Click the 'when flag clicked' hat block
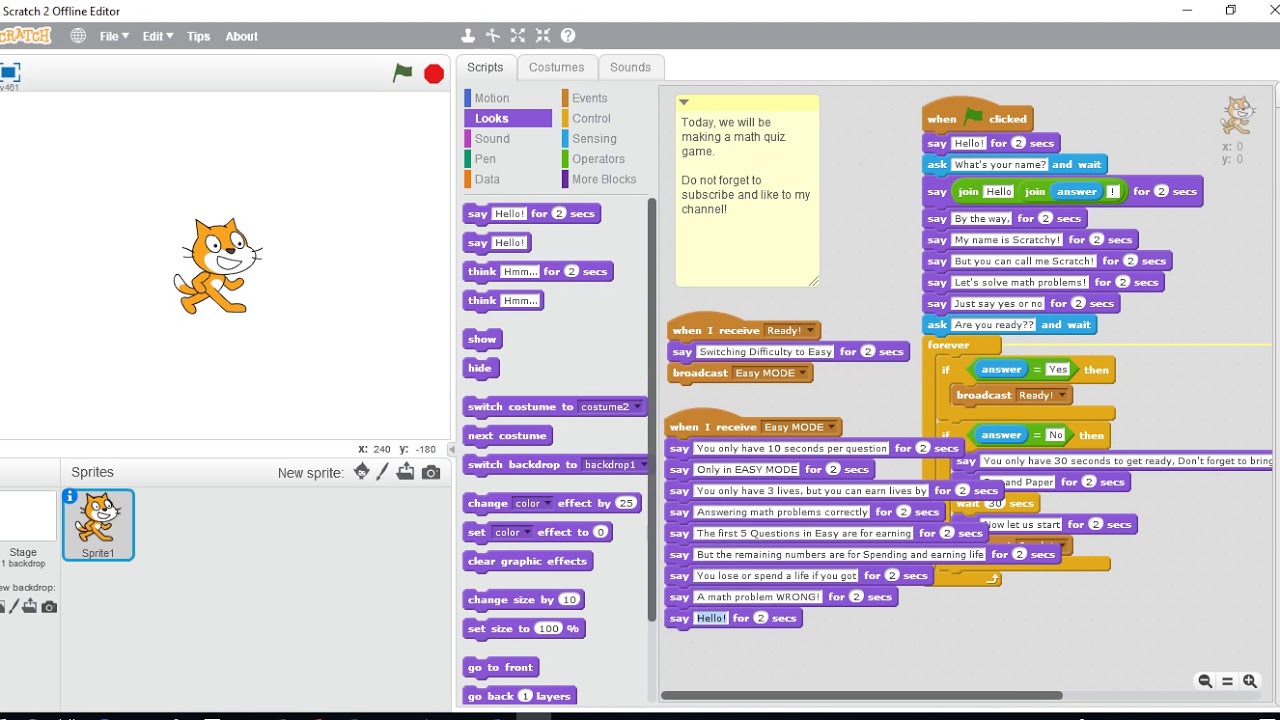The height and width of the screenshot is (720, 1280). click(976, 116)
